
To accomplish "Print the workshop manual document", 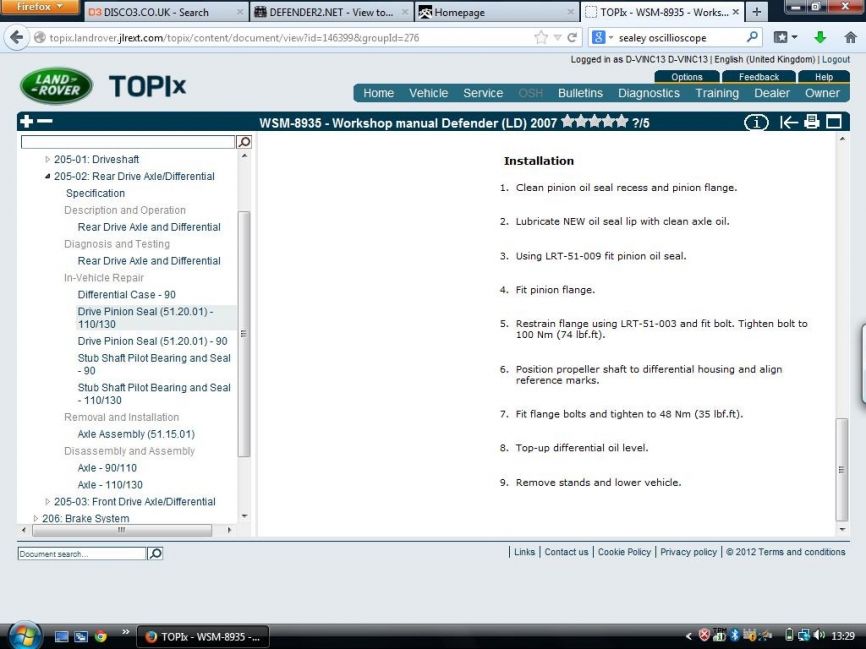I will [811, 122].
